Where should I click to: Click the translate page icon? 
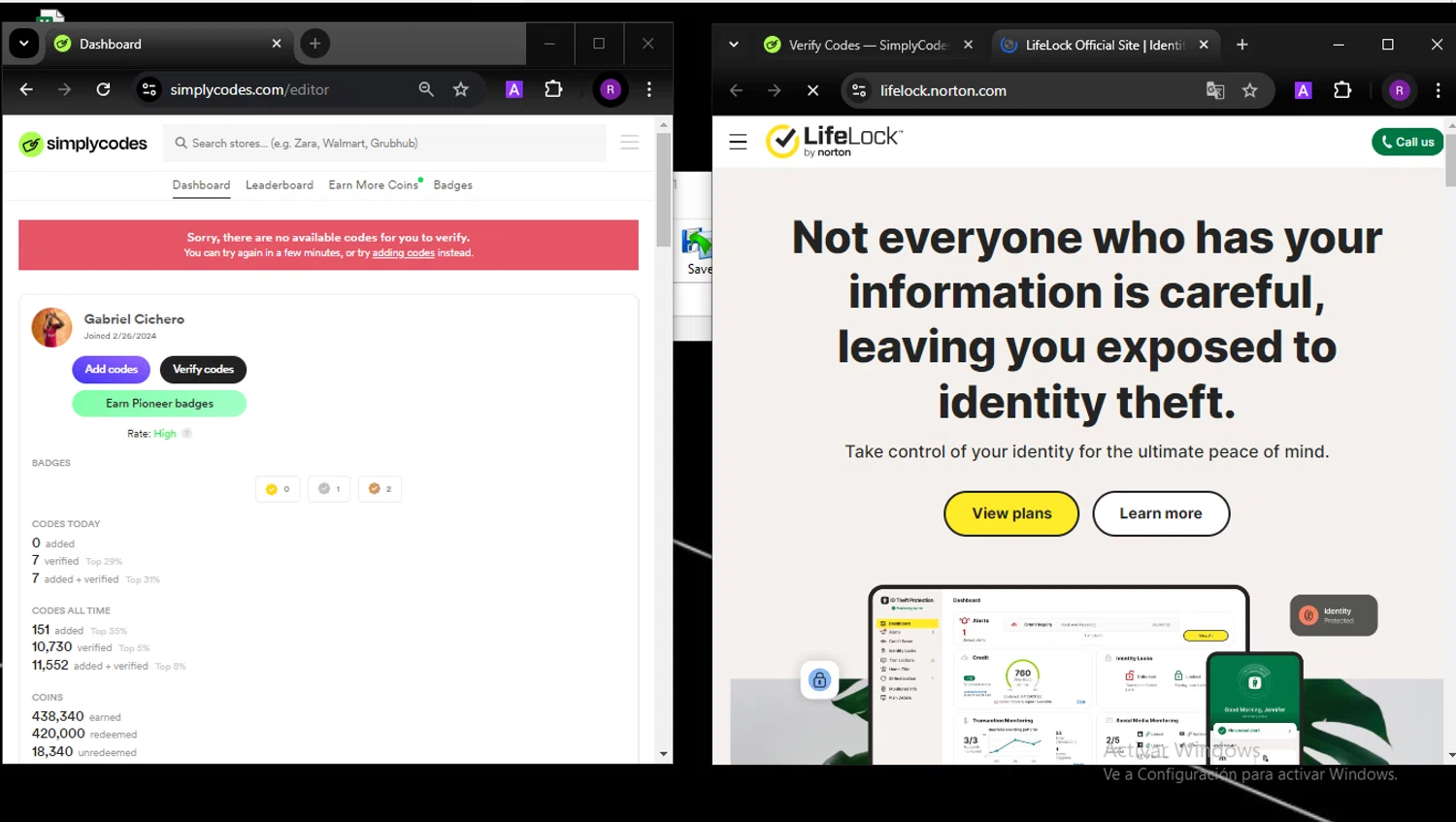pos(1214,90)
